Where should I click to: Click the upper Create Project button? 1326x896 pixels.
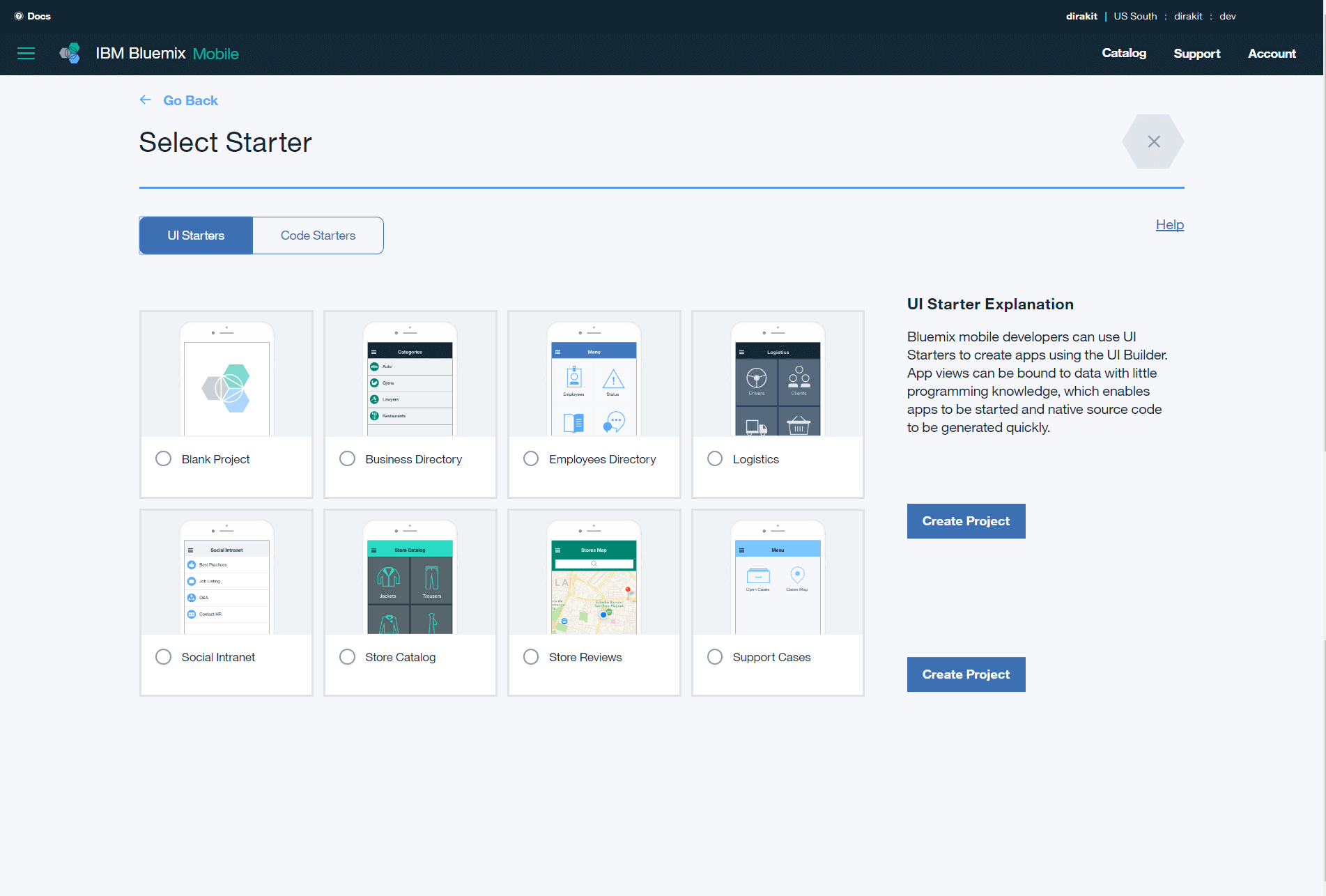[966, 521]
